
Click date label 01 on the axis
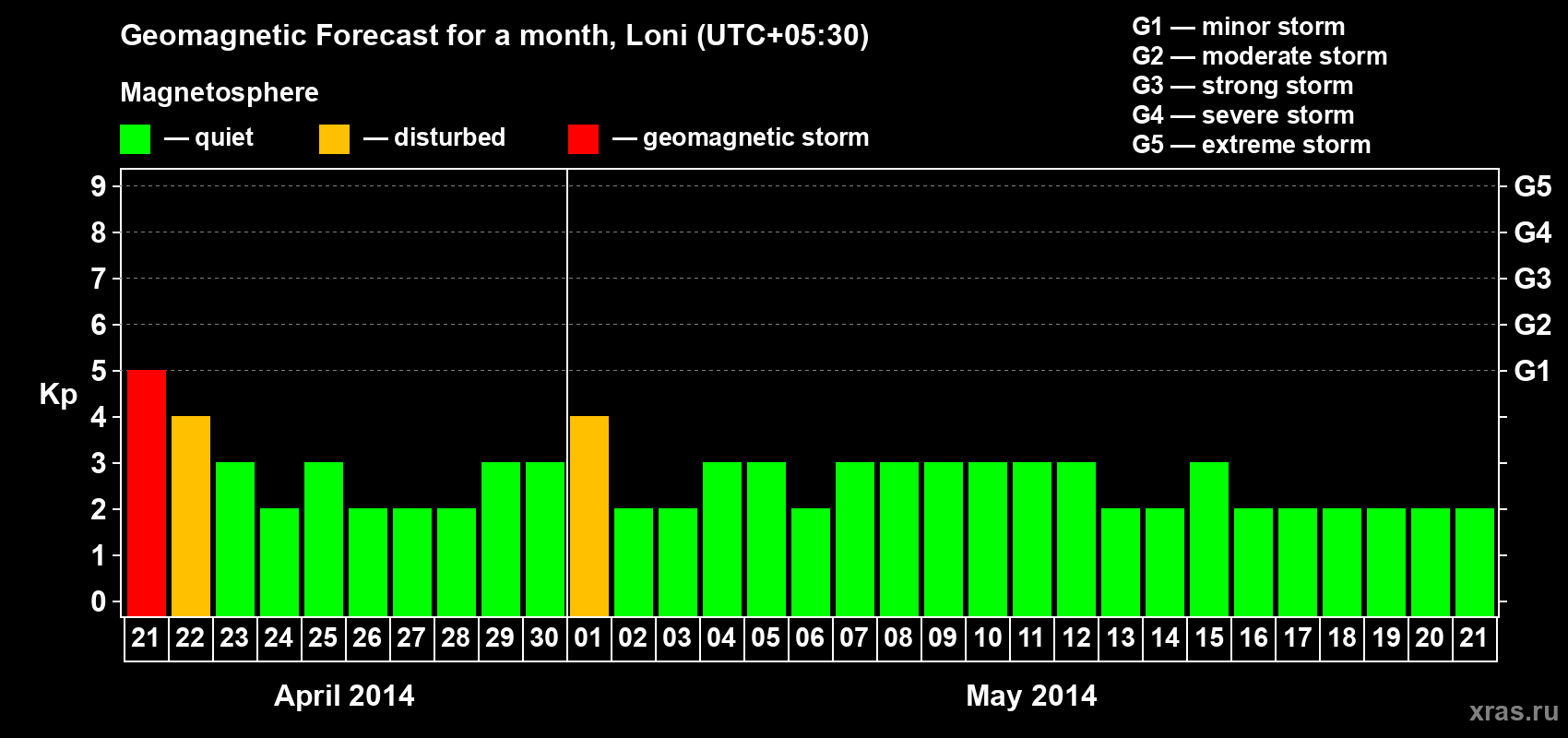[x=588, y=637]
